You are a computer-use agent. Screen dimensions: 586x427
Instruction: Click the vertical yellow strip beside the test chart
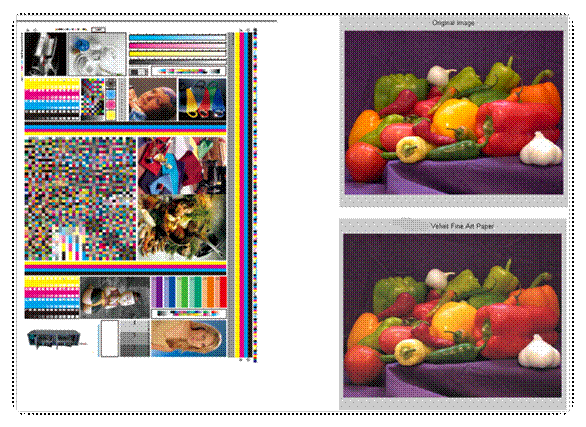pos(237,195)
